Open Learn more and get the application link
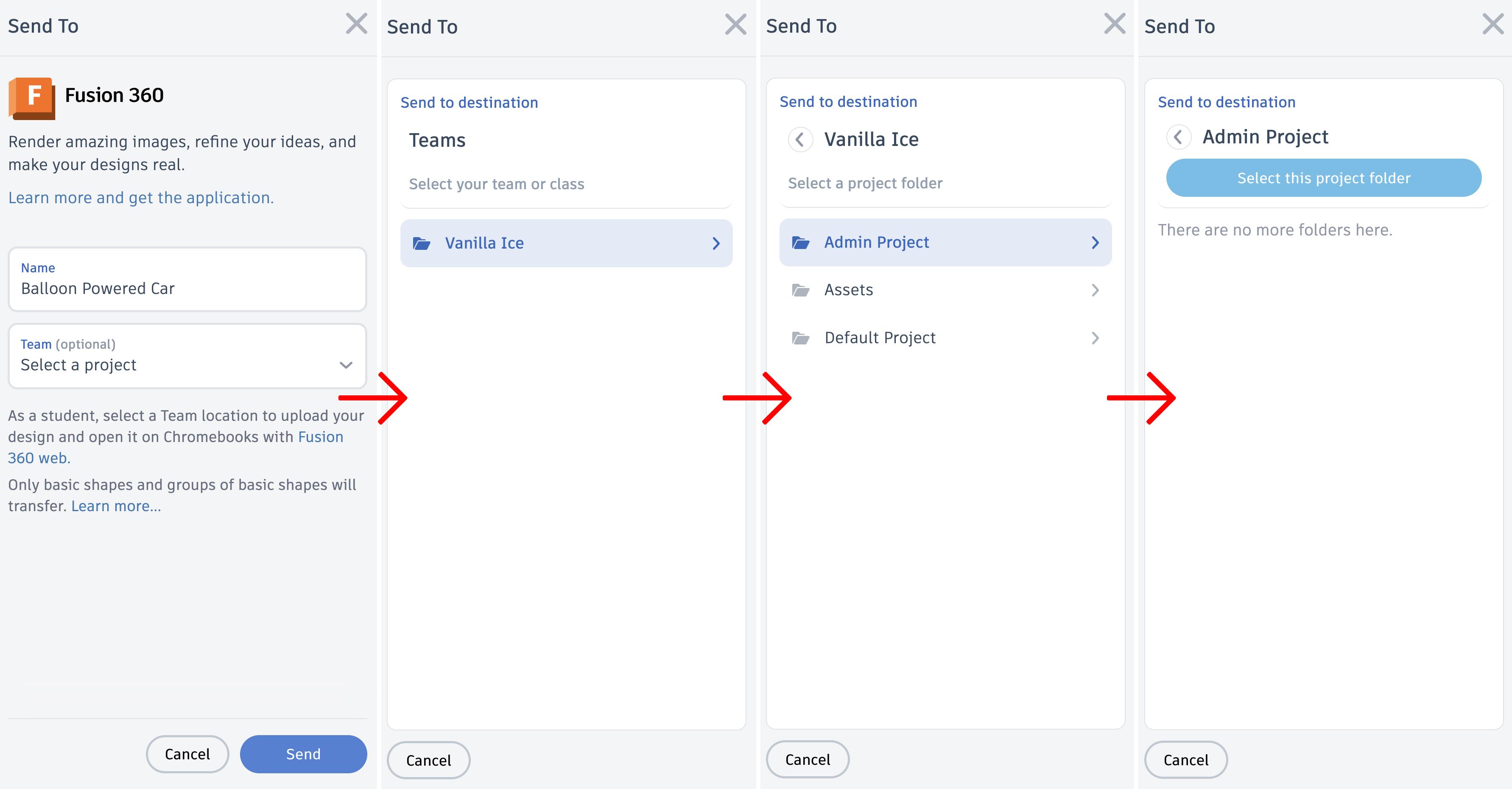The width and height of the screenshot is (1512, 789). click(x=141, y=198)
